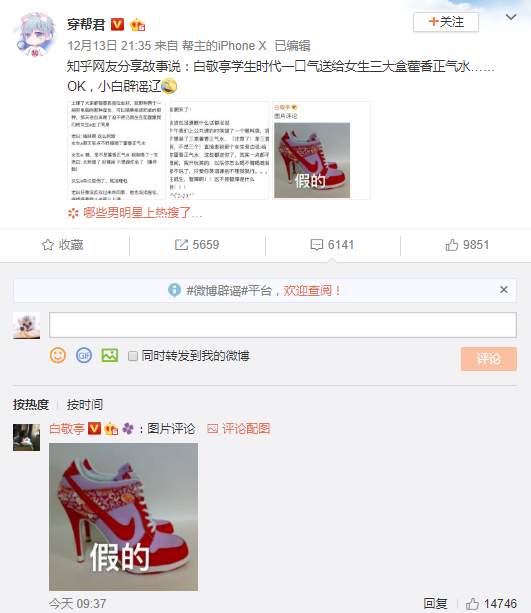Expand the post options chevron at top right
Screen dimensions: 531x613
tap(511, 17)
